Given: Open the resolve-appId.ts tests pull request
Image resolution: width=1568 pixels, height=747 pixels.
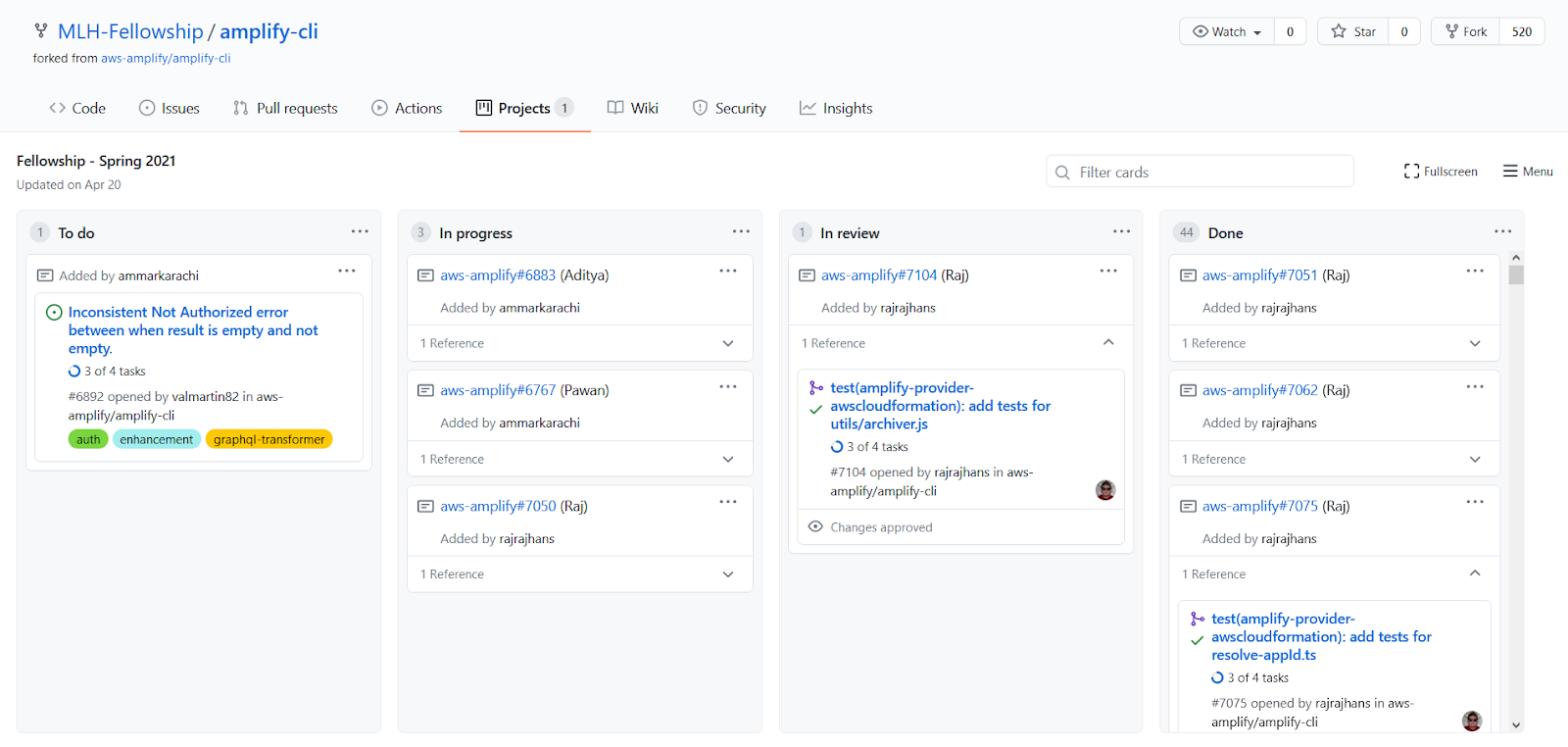Looking at the screenshot, I should (1321, 637).
